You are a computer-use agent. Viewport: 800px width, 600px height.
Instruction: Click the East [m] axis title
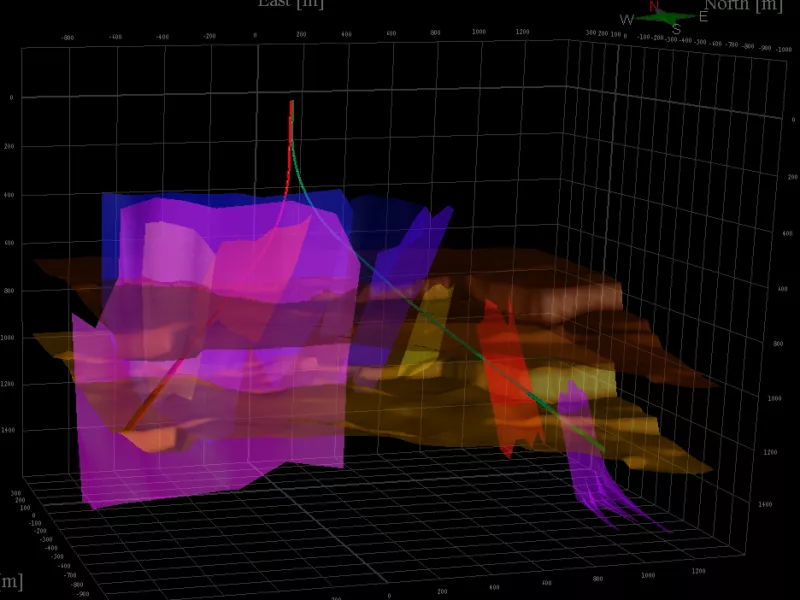[x=290, y=4]
